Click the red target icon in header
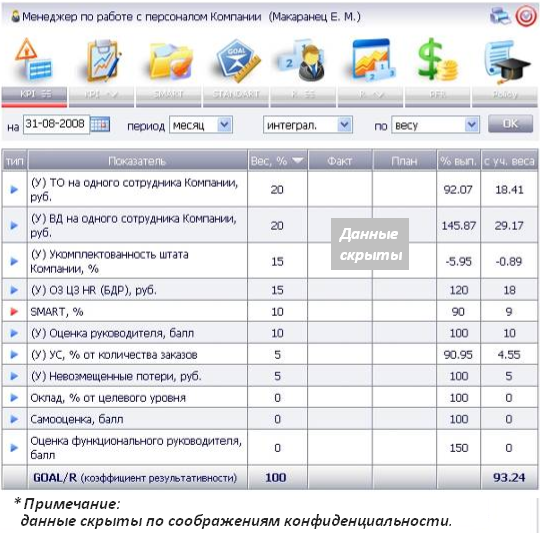The width and height of the screenshot is (540, 533). pyautogui.click(x=526, y=16)
